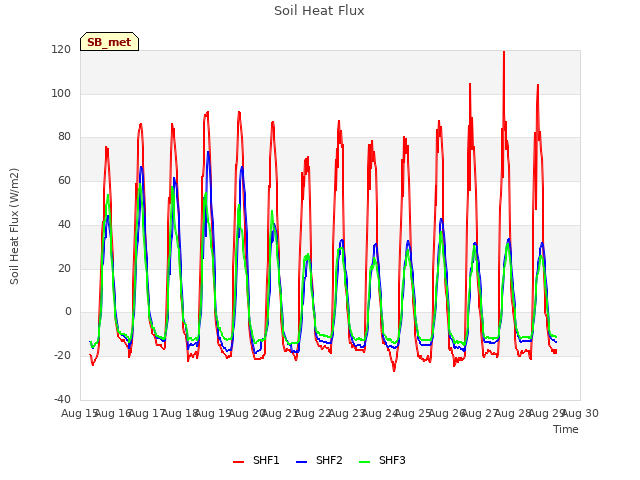Toggle the SHF2 series in the legend

click(319, 460)
